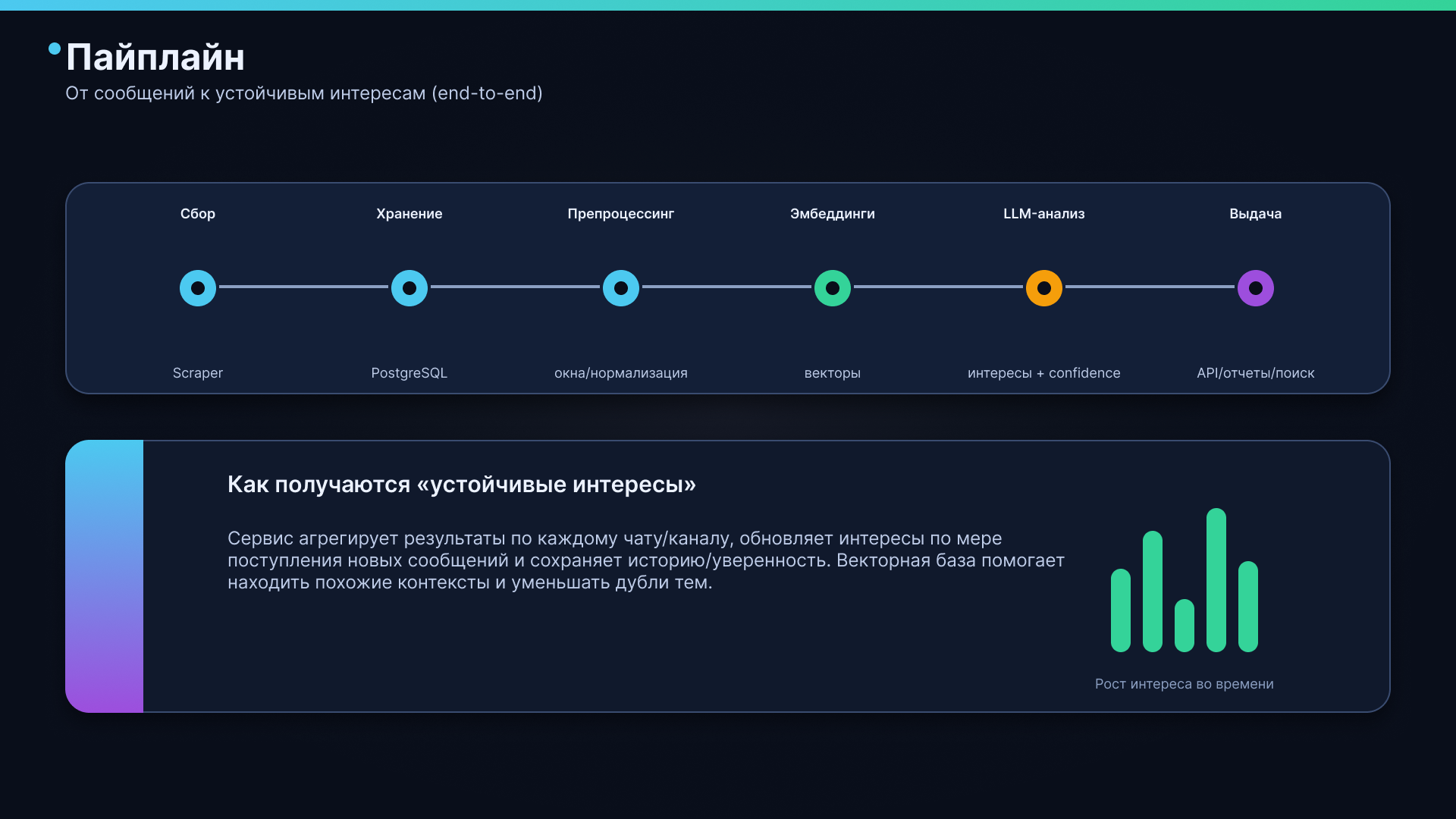Click the Хранение stage circle node
Image resolution: width=1456 pixels, height=819 pixels.
click(x=409, y=288)
